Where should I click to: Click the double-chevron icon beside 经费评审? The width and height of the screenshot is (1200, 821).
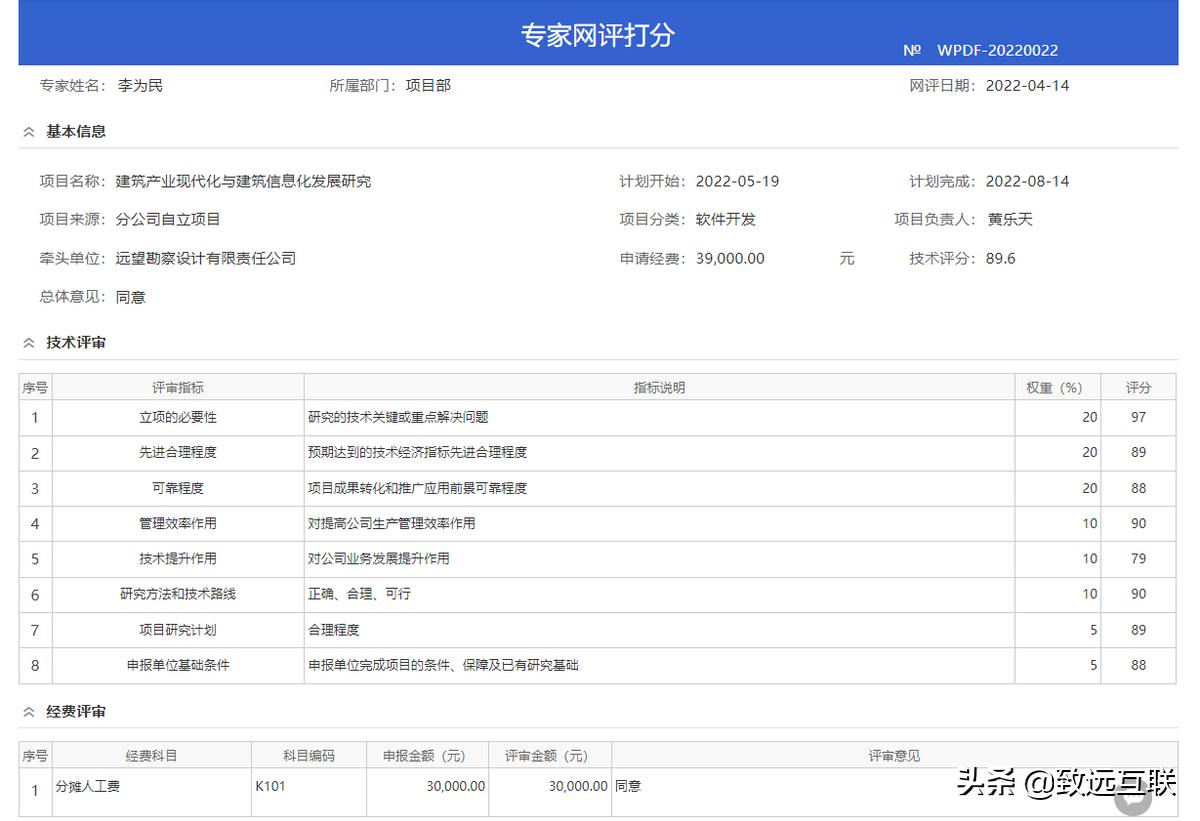click(x=29, y=712)
